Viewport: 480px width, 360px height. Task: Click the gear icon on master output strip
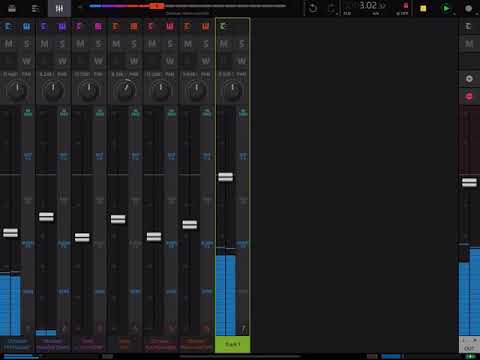(469, 79)
